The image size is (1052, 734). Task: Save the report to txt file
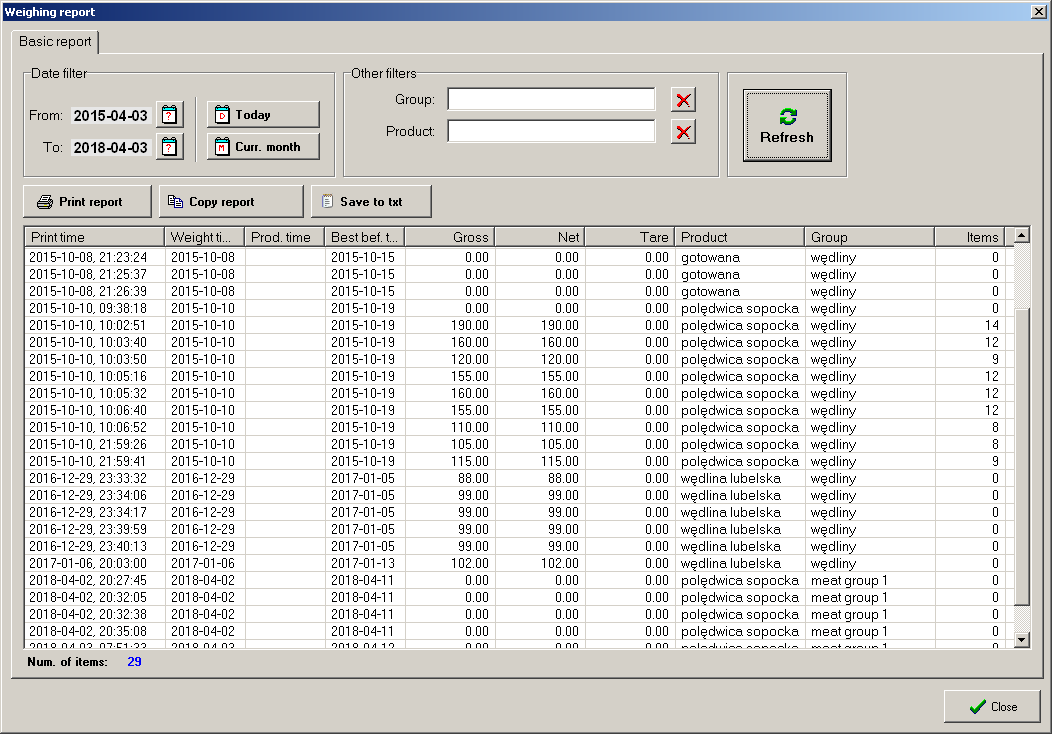pyautogui.click(x=371, y=201)
